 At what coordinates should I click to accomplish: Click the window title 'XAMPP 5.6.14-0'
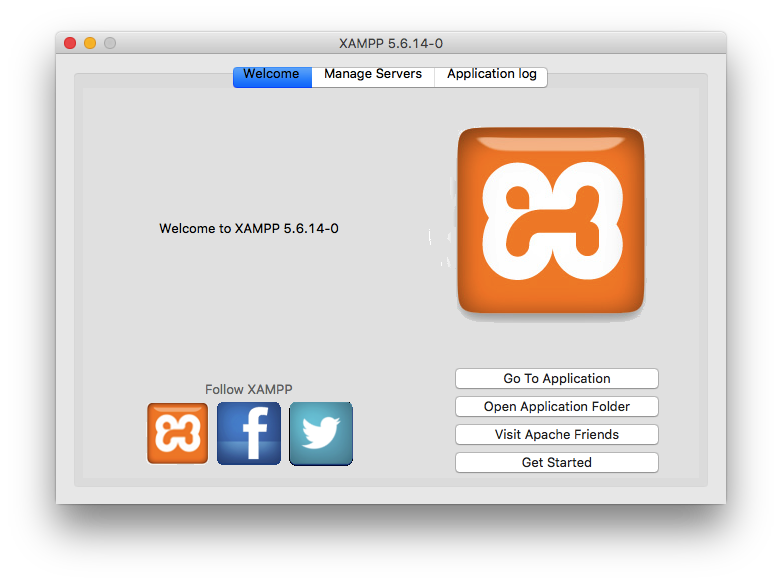point(391,43)
